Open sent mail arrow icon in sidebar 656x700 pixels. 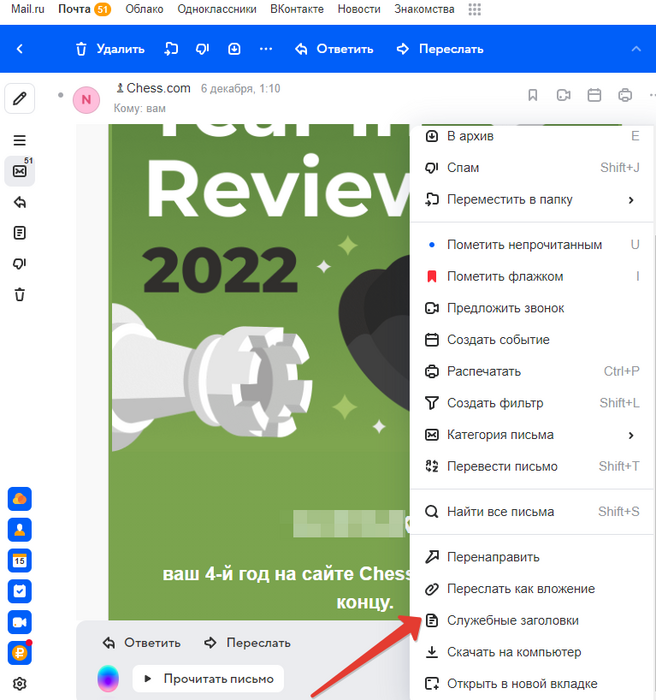click(20, 202)
